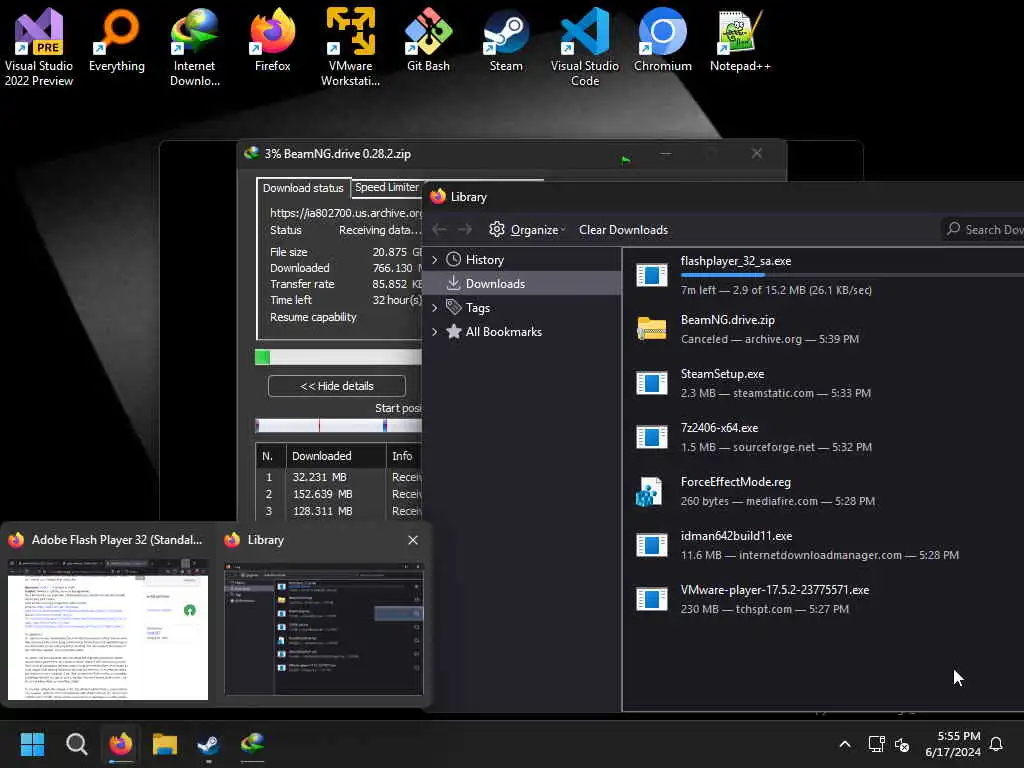Screen dimensions: 1024x768
Task: Open the Steam desktop shortcut
Action: 506,40
